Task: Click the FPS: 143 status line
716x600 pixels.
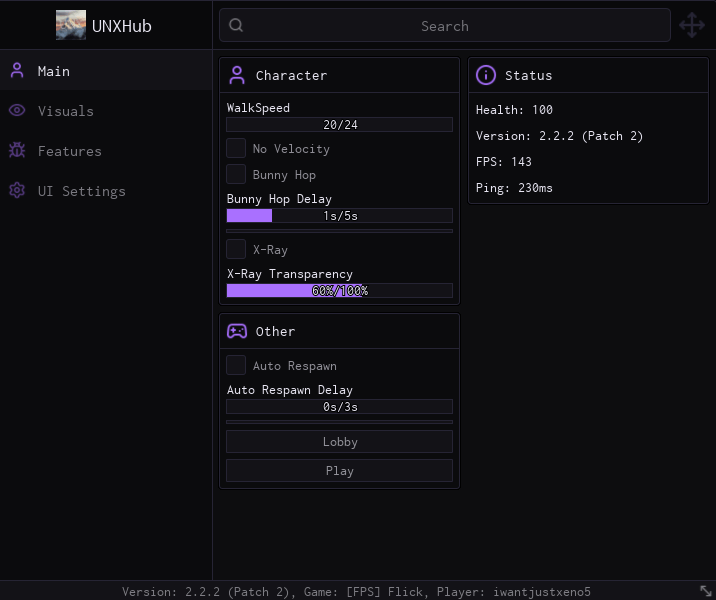Action: click(x=504, y=162)
